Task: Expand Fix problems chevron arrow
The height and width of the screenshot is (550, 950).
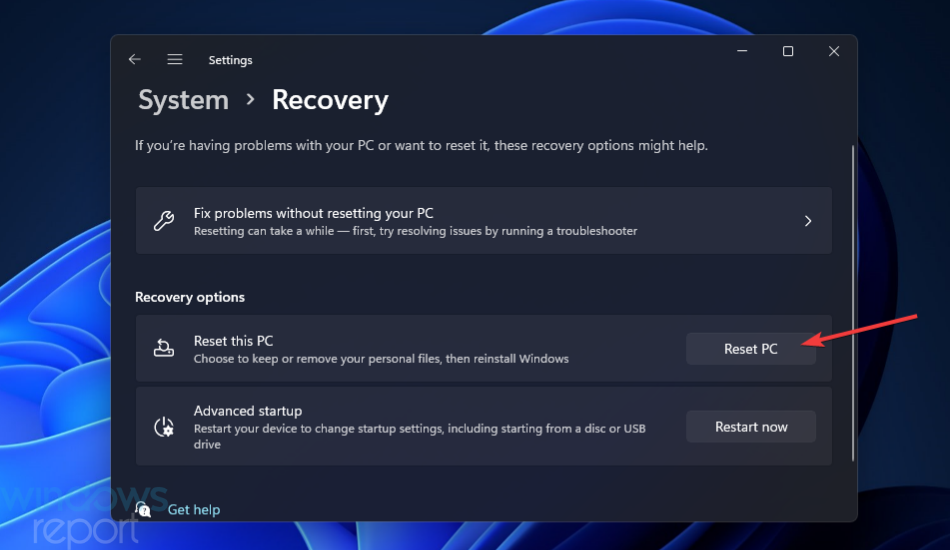Action: [x=808, y=221]
